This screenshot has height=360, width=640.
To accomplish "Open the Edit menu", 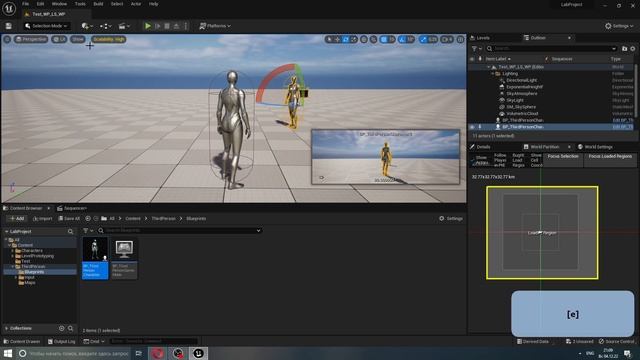I will [x=40, y=4].
